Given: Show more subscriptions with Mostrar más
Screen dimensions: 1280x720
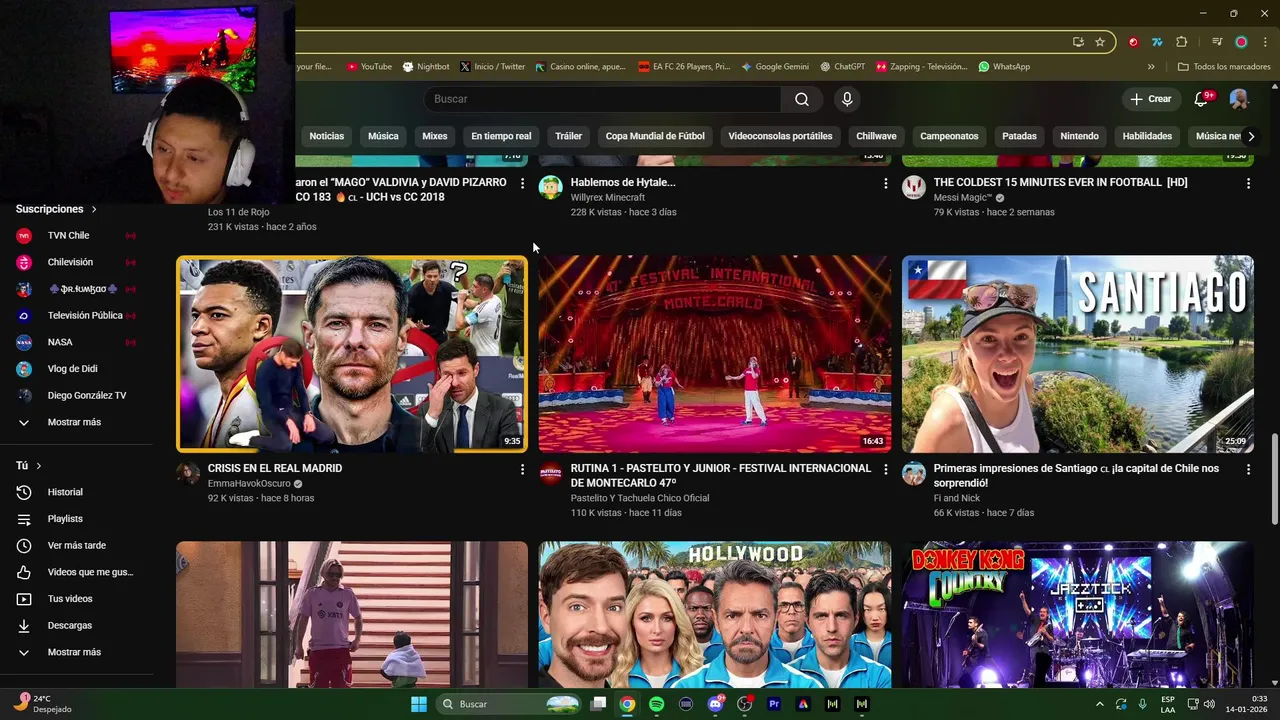Looking at the screenshot, I should [76, 422].
